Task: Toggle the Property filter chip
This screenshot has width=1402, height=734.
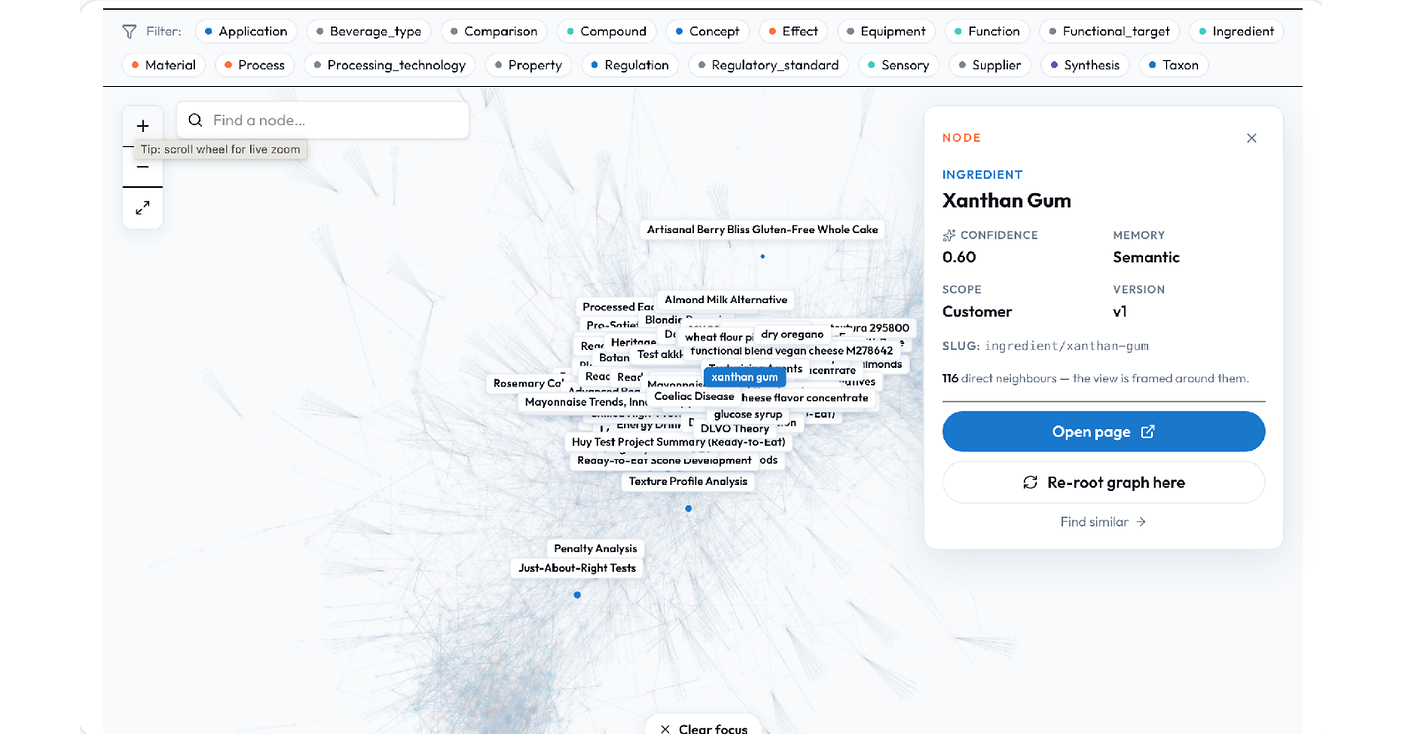Action: [x=528, y=65]
